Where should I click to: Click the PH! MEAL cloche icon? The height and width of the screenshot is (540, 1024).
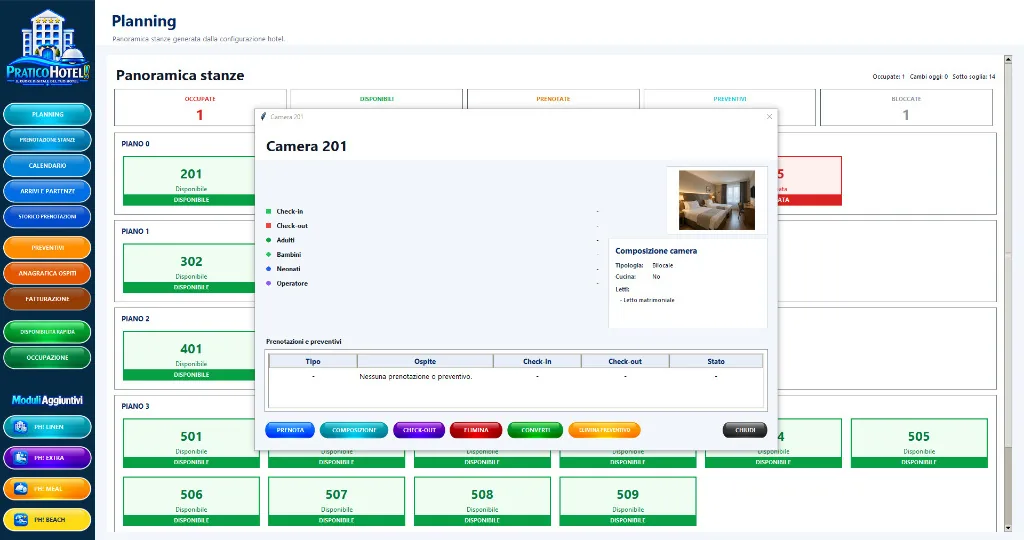click(20, 488)
